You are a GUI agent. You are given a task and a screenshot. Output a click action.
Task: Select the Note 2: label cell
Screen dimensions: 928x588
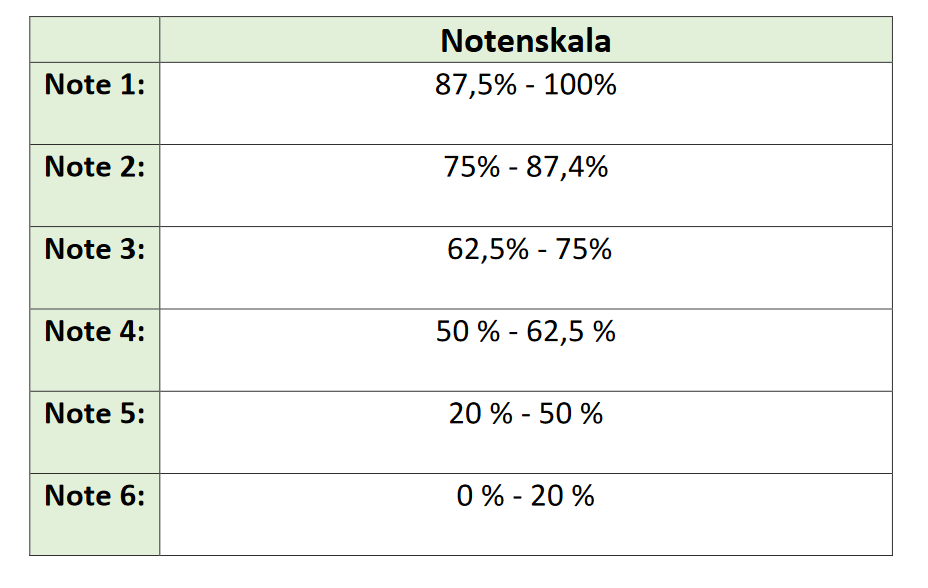[95, 186]
